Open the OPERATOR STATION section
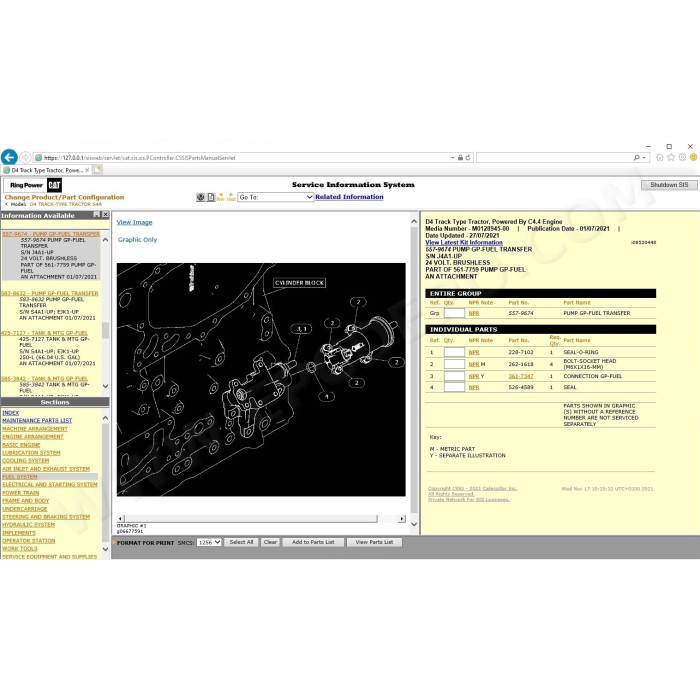The height and width of the screenshot is (700, 700). click(x=29, y=541)
